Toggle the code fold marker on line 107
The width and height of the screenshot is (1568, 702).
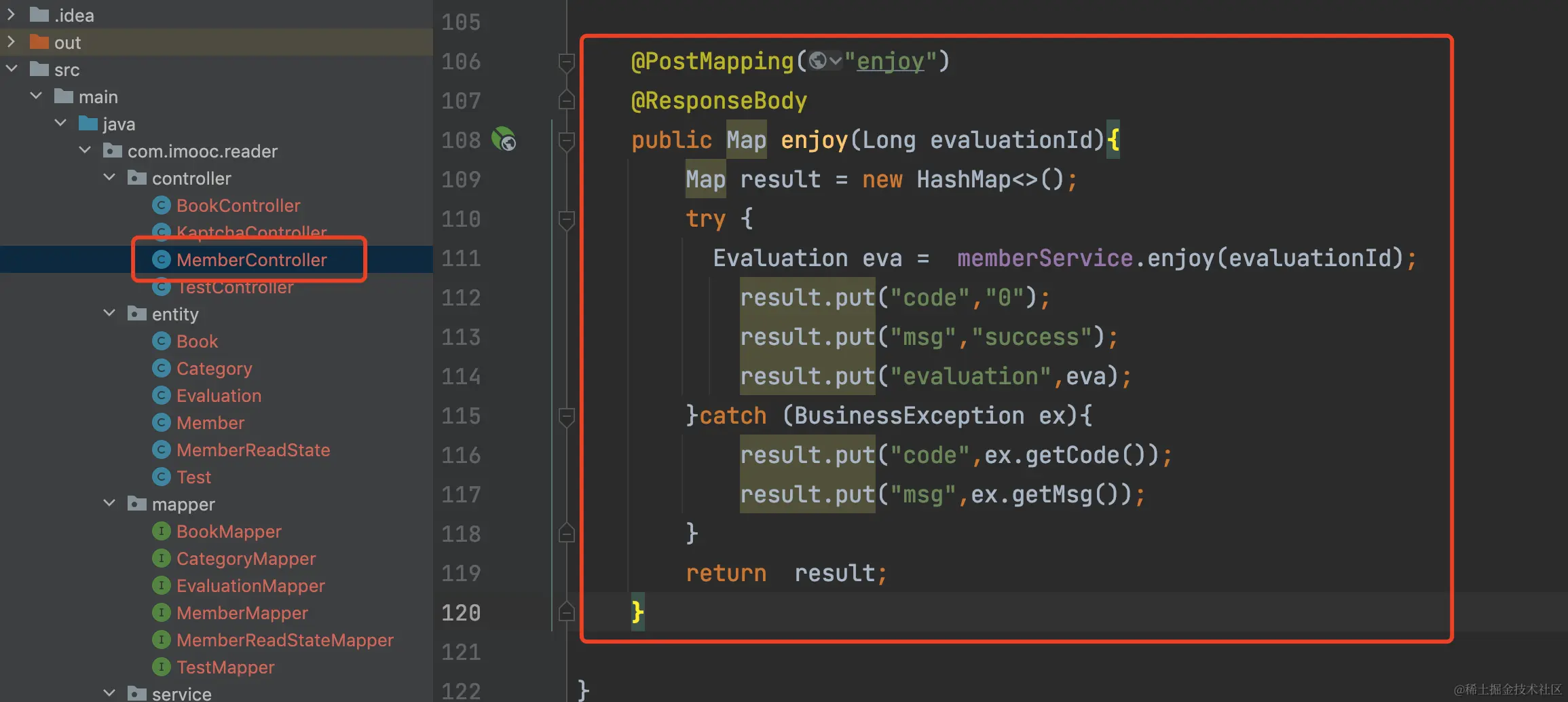tap(566, 100)
